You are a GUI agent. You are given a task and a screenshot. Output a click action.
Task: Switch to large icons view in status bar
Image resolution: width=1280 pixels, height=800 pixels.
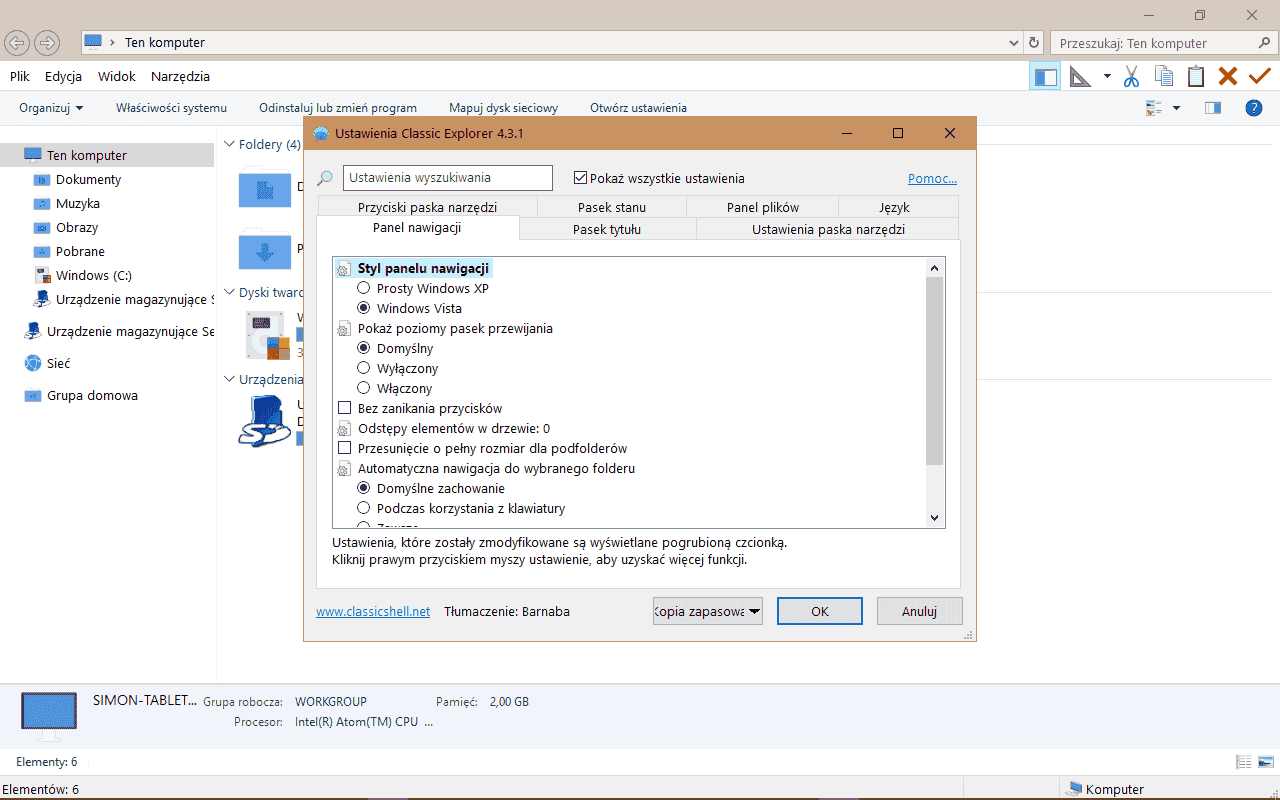(1265, 762)
